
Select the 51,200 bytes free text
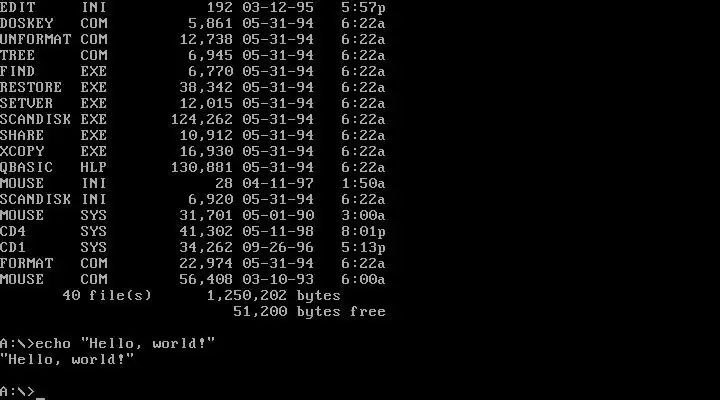309,311
